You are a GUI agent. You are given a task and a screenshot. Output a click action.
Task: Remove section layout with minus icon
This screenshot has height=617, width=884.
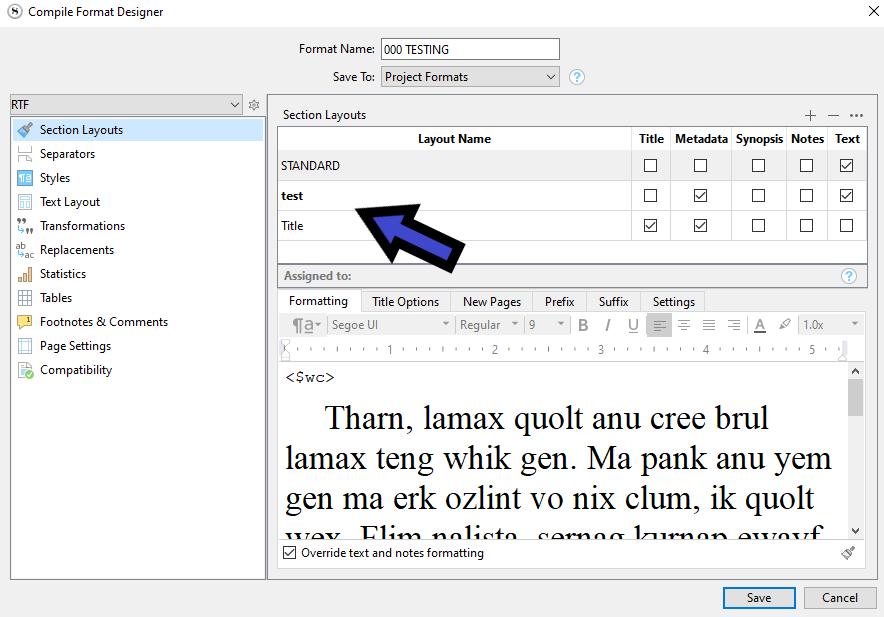tap(833, 116)
